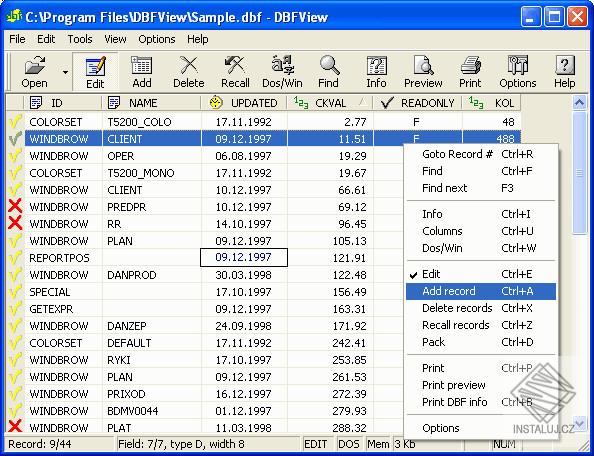This screenshot has height=456, width=594.
Task: Click deleted marker on PLAT row
Action: [15, 427]
